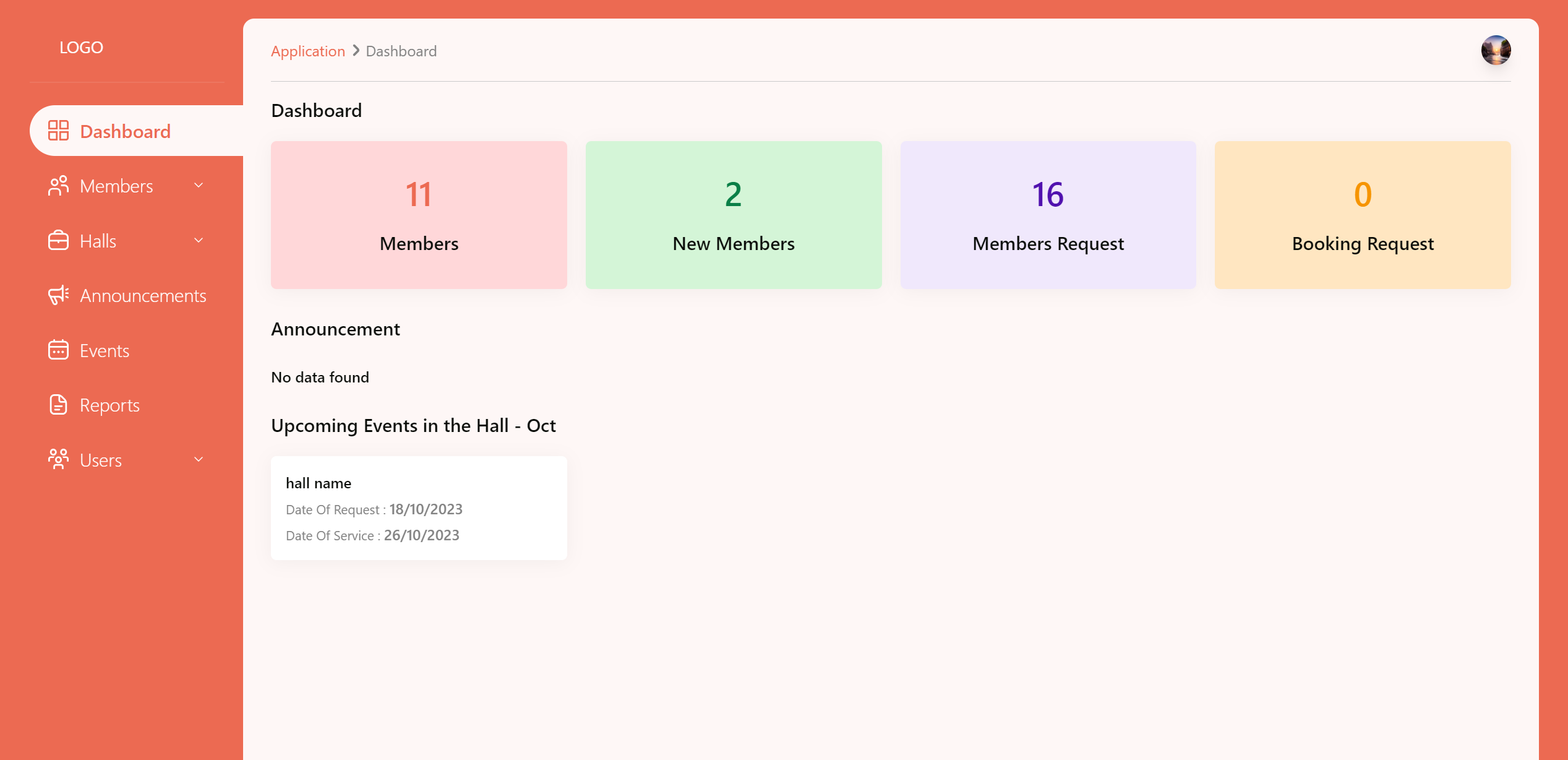Click the Events calendar icon
Image resolution: width=1568 pixels, height=760 pixels.
click(58, 350)
